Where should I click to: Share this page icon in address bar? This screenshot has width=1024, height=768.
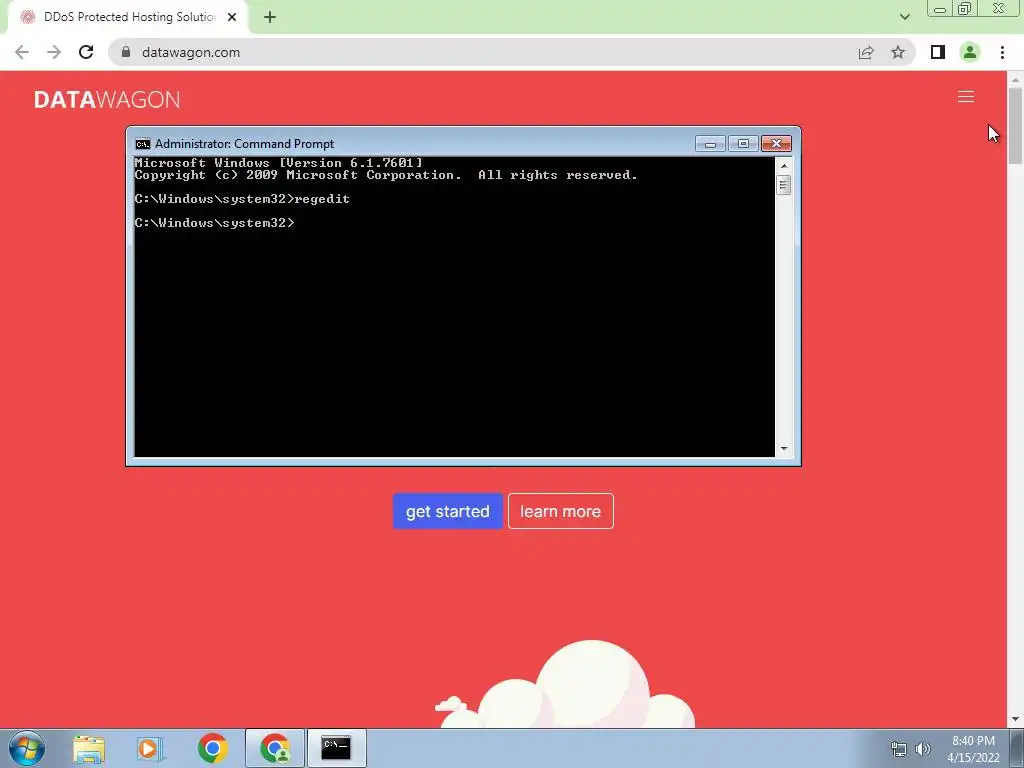point(866,52)
